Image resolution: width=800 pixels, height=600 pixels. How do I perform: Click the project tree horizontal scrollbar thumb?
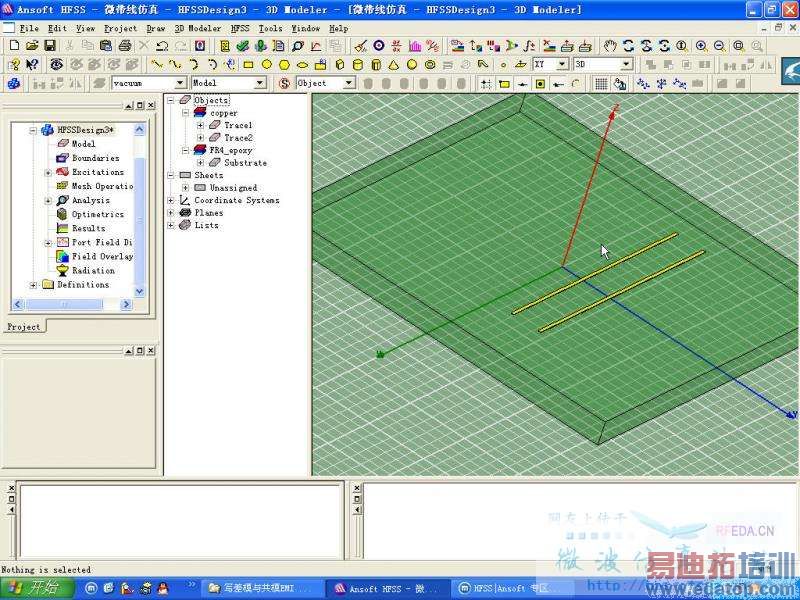[x=64, y=305]
